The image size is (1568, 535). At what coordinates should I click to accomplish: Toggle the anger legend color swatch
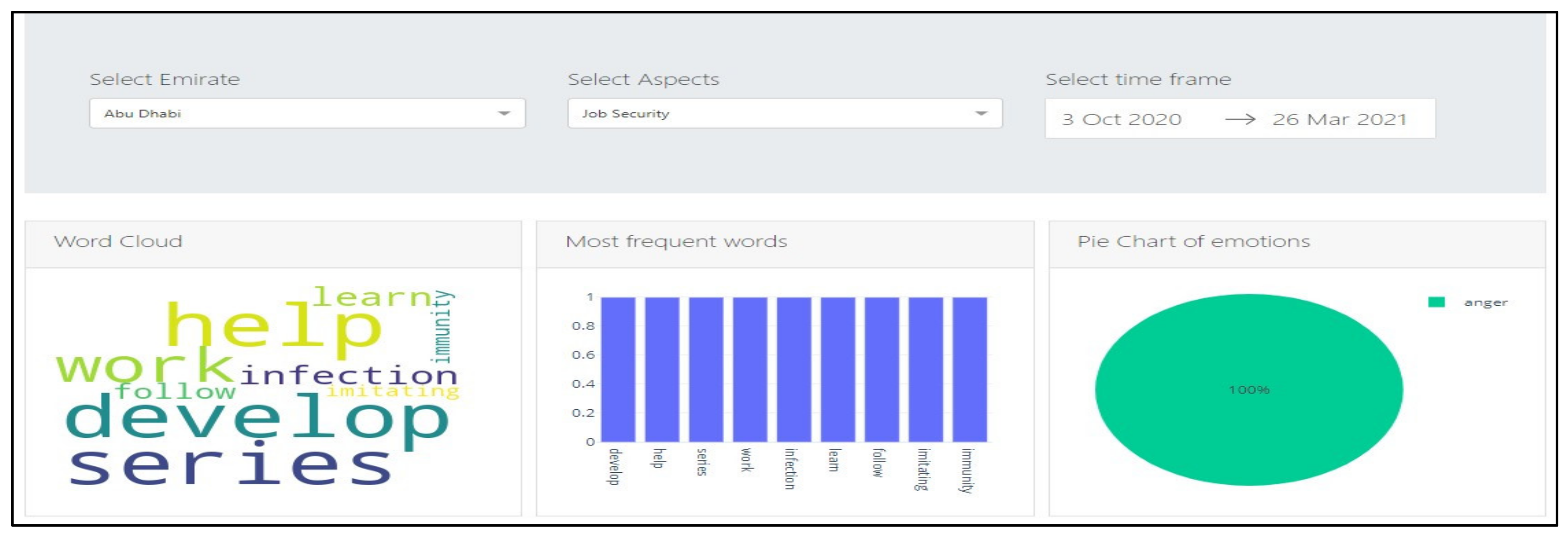click(1436, 302)
